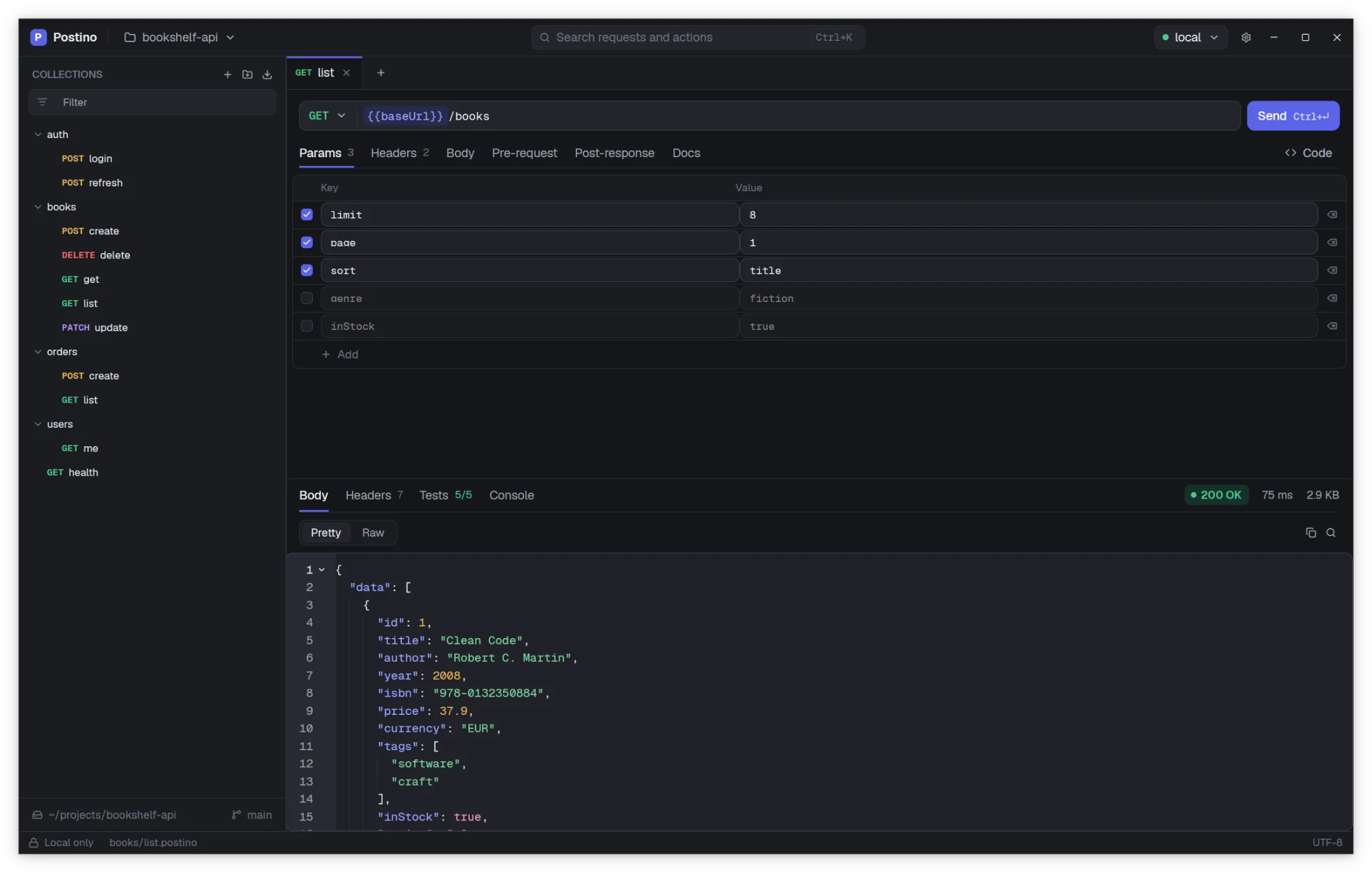Screen dimensions: 1372x872
Task: Open the local environment dropdown
Action: click(1190, 37)
